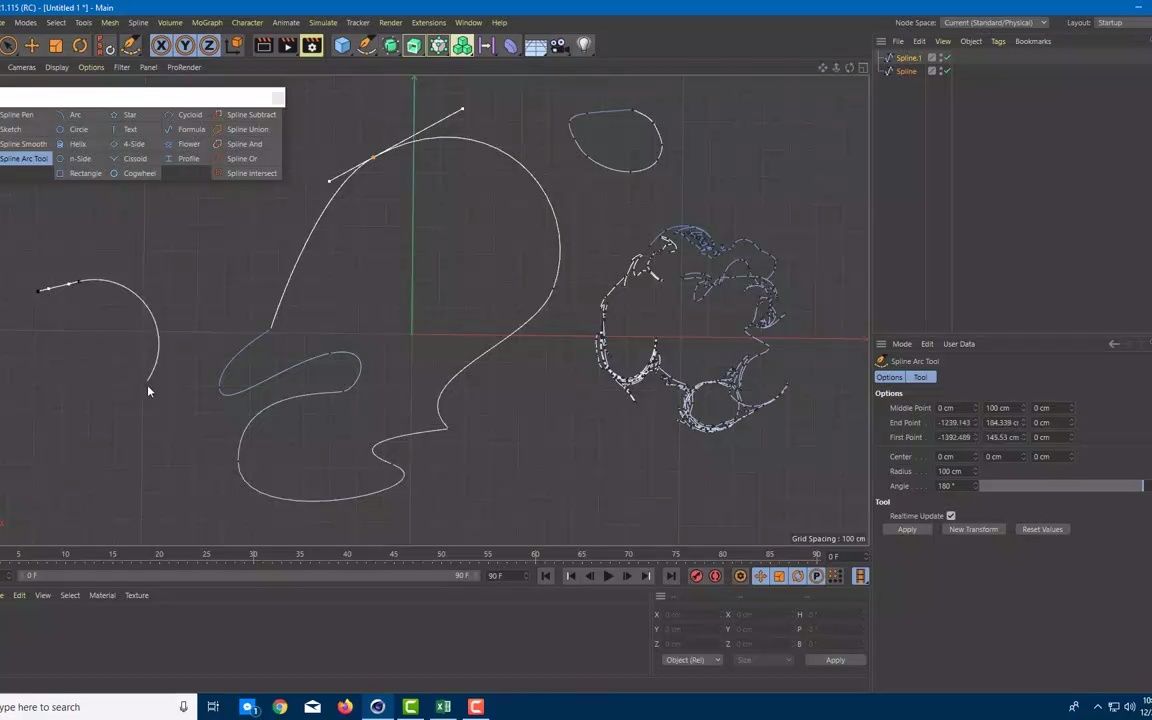This screenshot has height=720, width=1152.
Task: Click the Light bulb icon
Action: point(584,45)
